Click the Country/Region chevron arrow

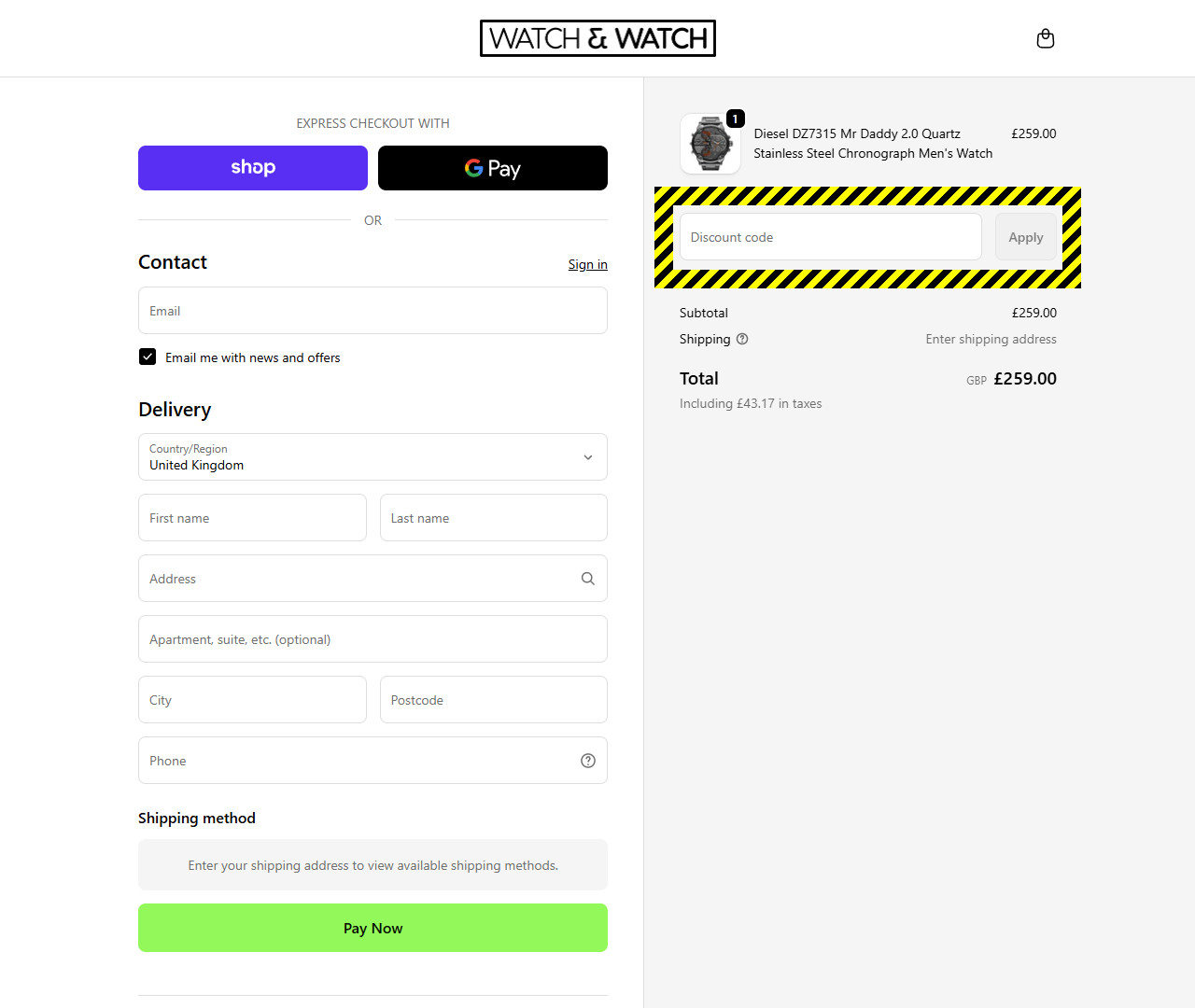588,457
